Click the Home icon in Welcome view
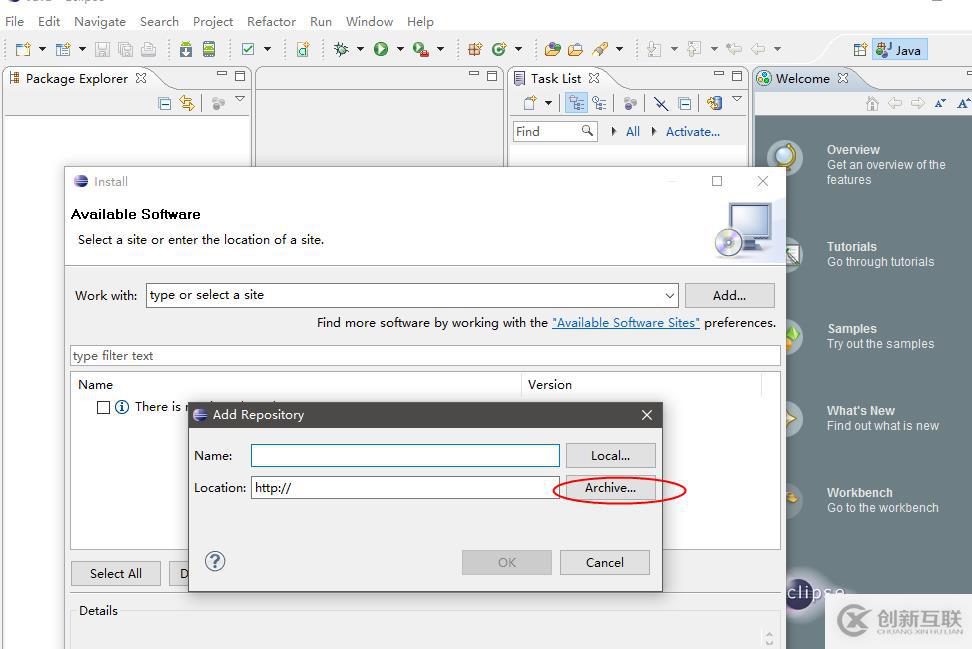This screenshot has width=972, height=649. click(872, 104)
